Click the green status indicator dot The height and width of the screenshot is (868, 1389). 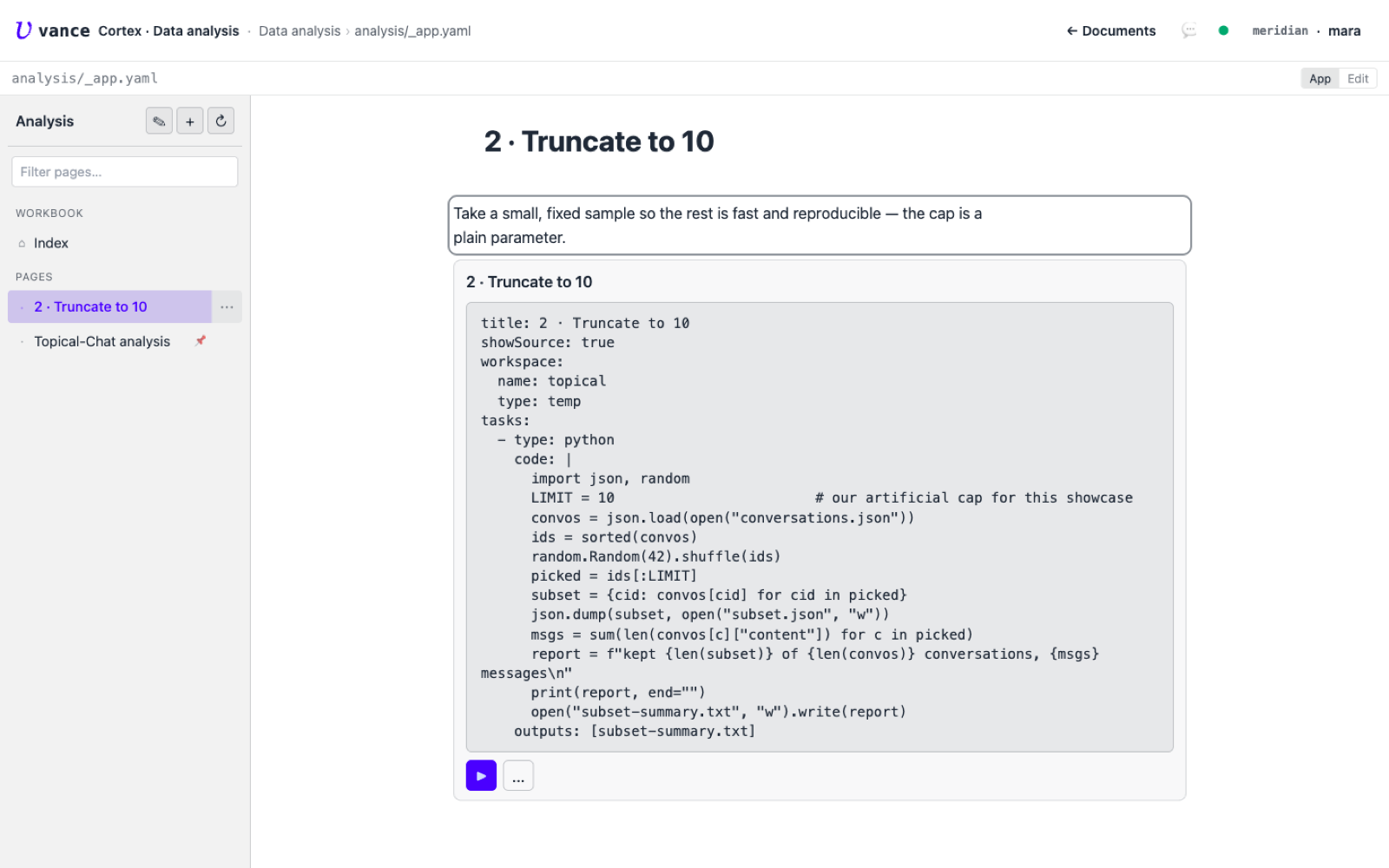[1223, 30]
